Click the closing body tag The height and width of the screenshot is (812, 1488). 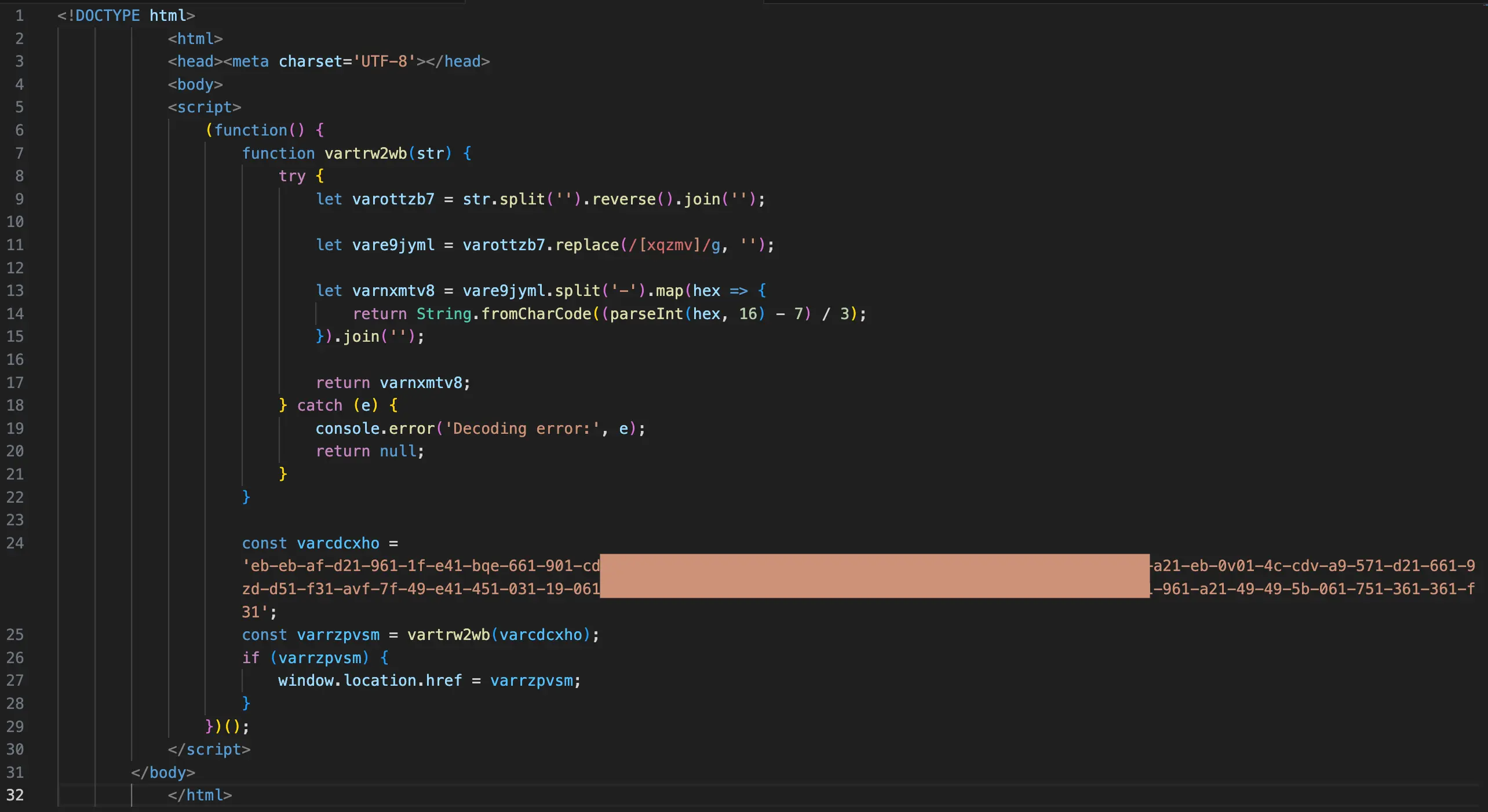[163, 773]
